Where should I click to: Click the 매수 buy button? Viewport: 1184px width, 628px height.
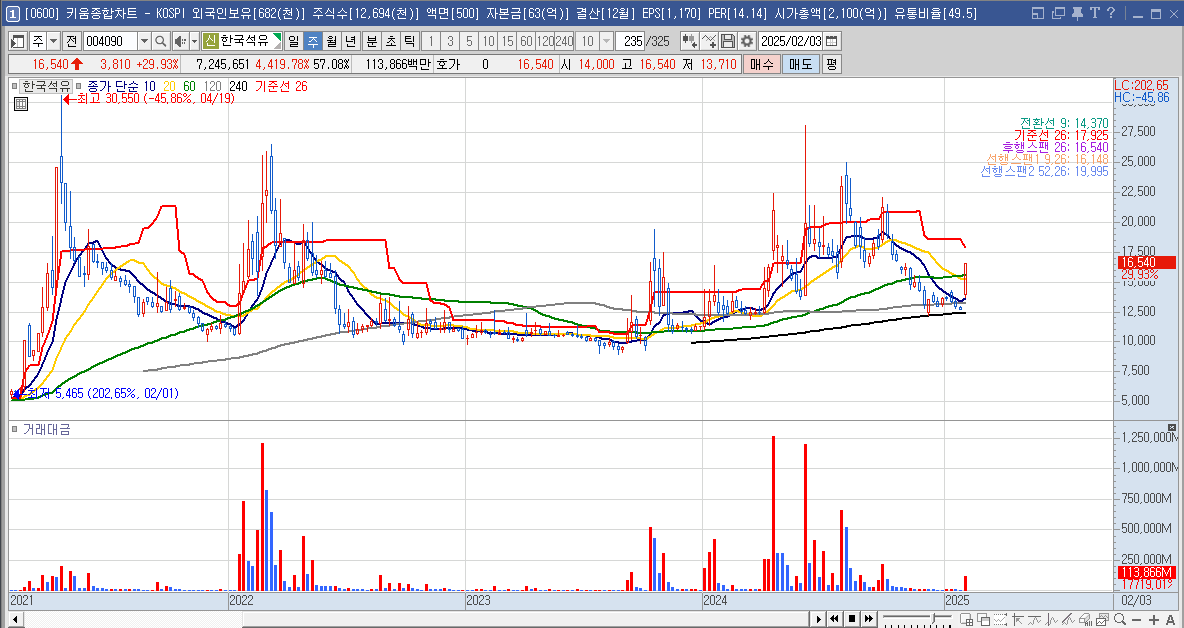762,64
